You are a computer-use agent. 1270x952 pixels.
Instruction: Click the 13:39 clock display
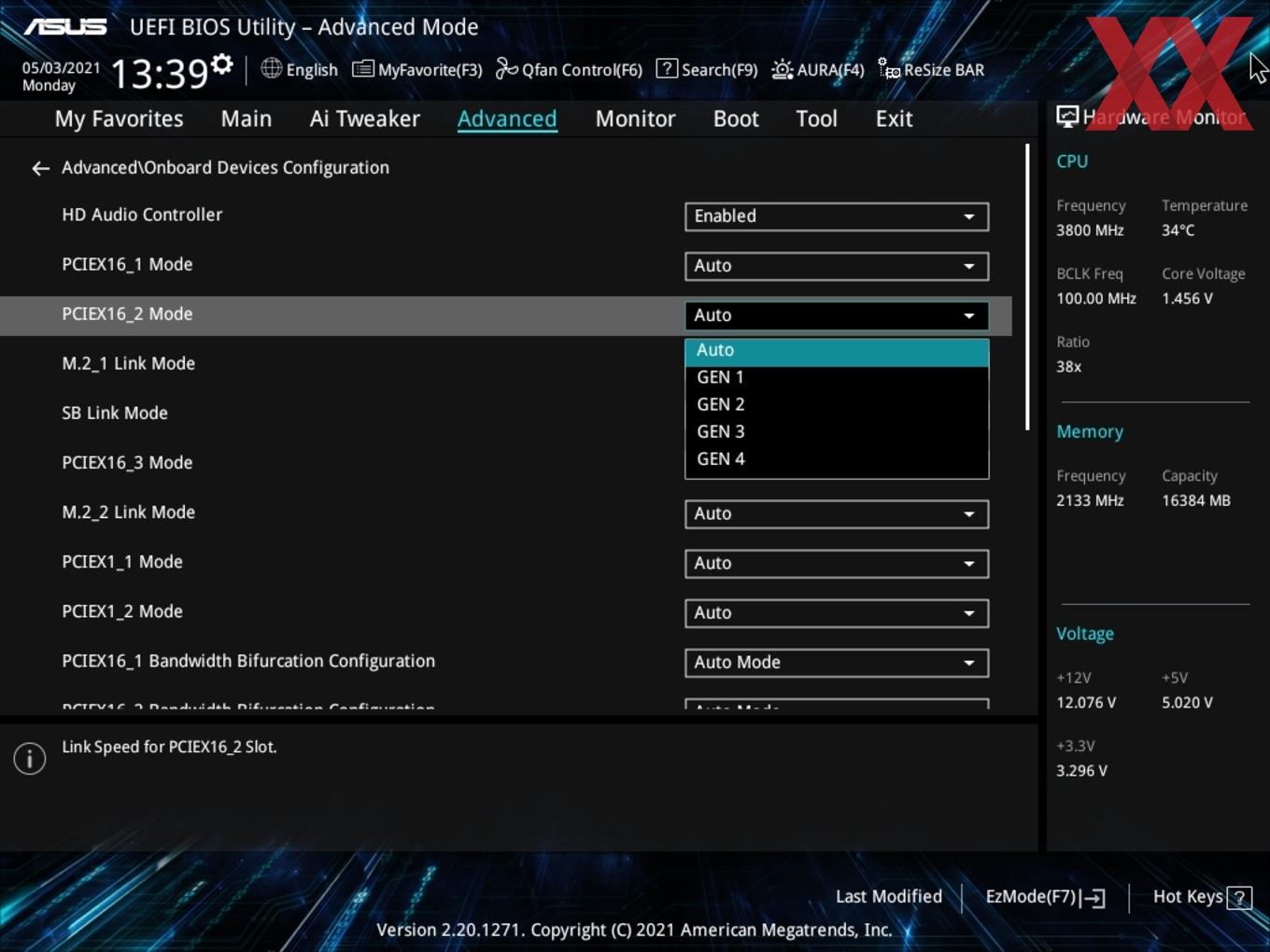pyautogui.click(x=159, y=74)
